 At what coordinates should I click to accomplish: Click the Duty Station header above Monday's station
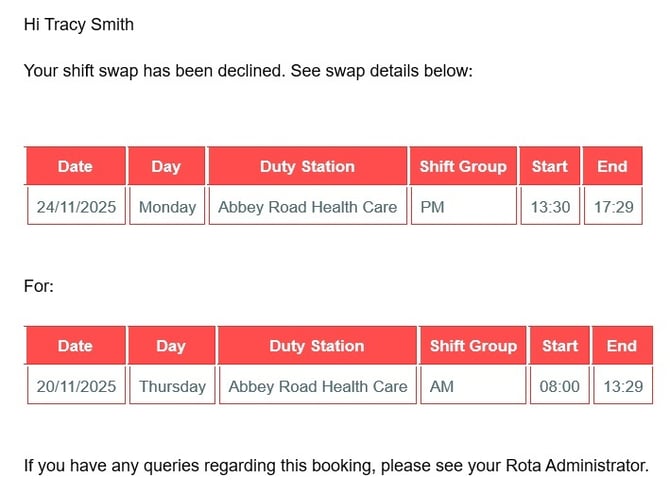coord(307,166)
